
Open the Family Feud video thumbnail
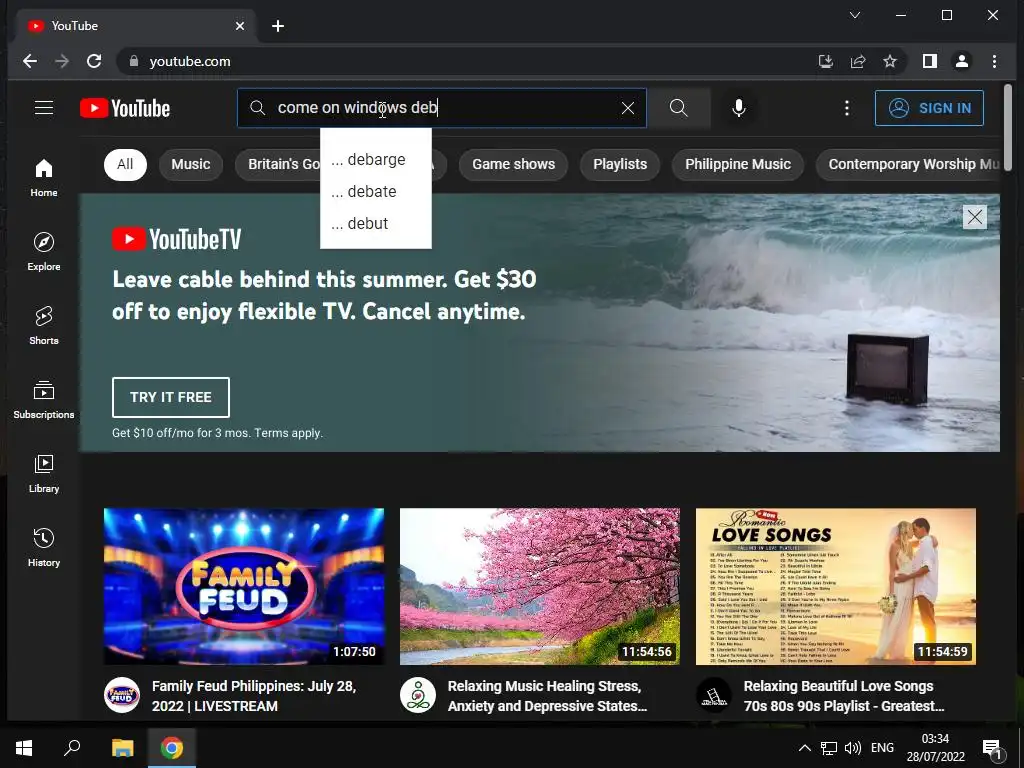pos(244,586)
